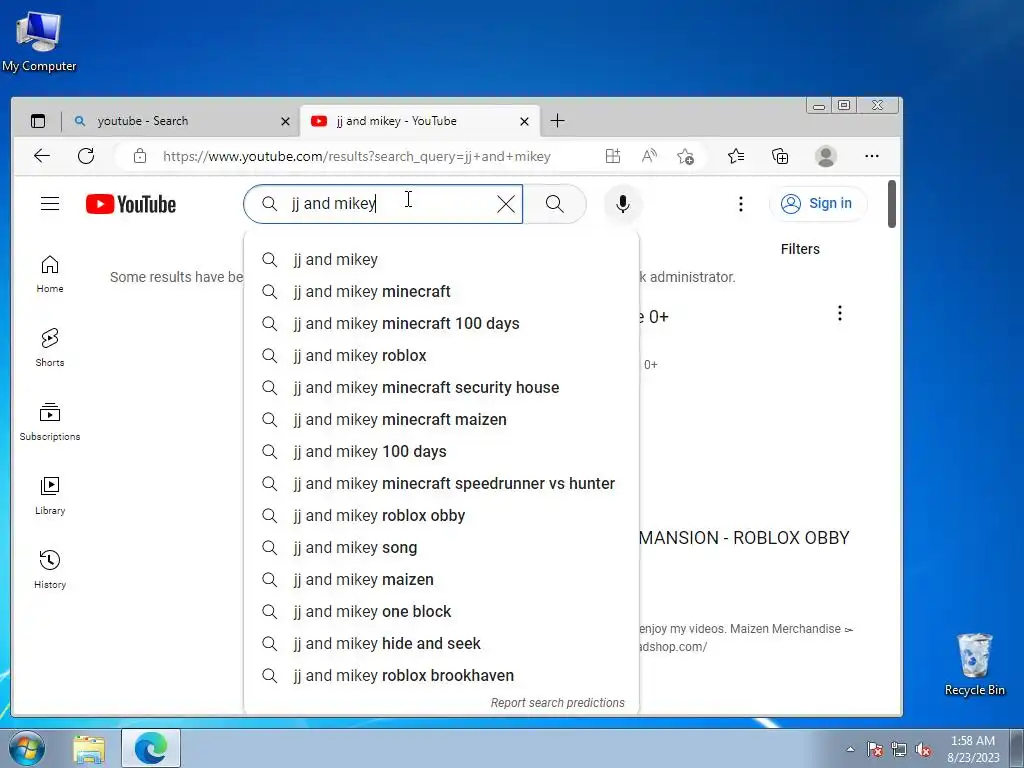This screenshot has width=1024, height=768.
Task: Start voice search with the microphone icon
Action: (623, 204)
